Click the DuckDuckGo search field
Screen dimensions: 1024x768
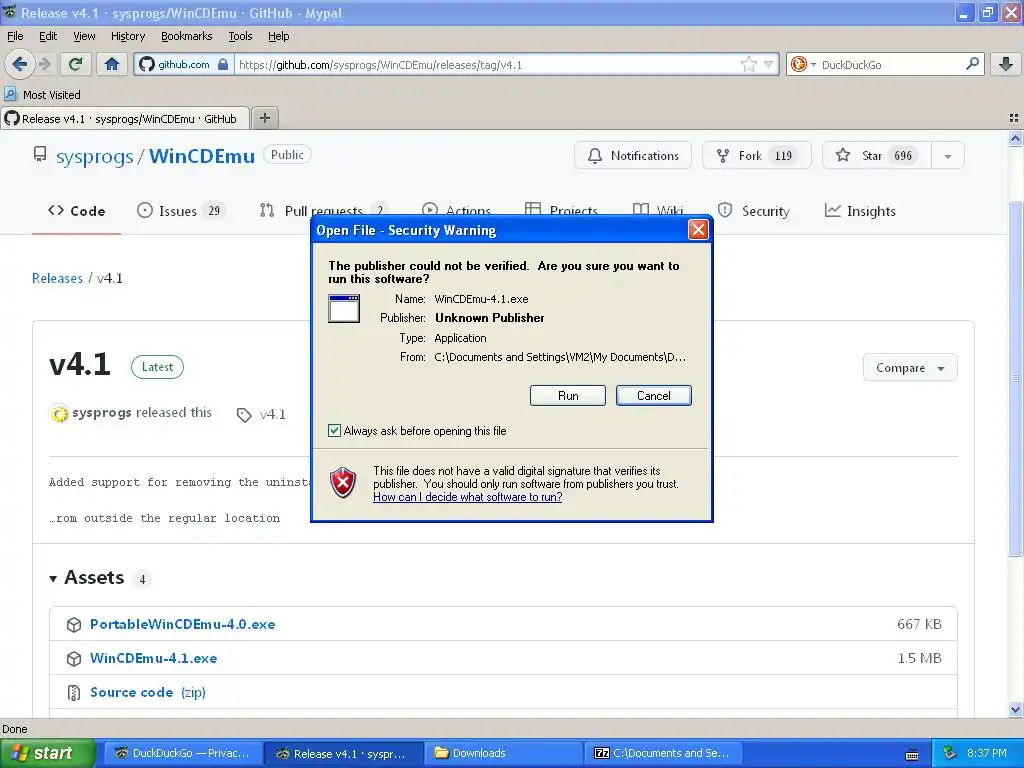tap(890, 65)
